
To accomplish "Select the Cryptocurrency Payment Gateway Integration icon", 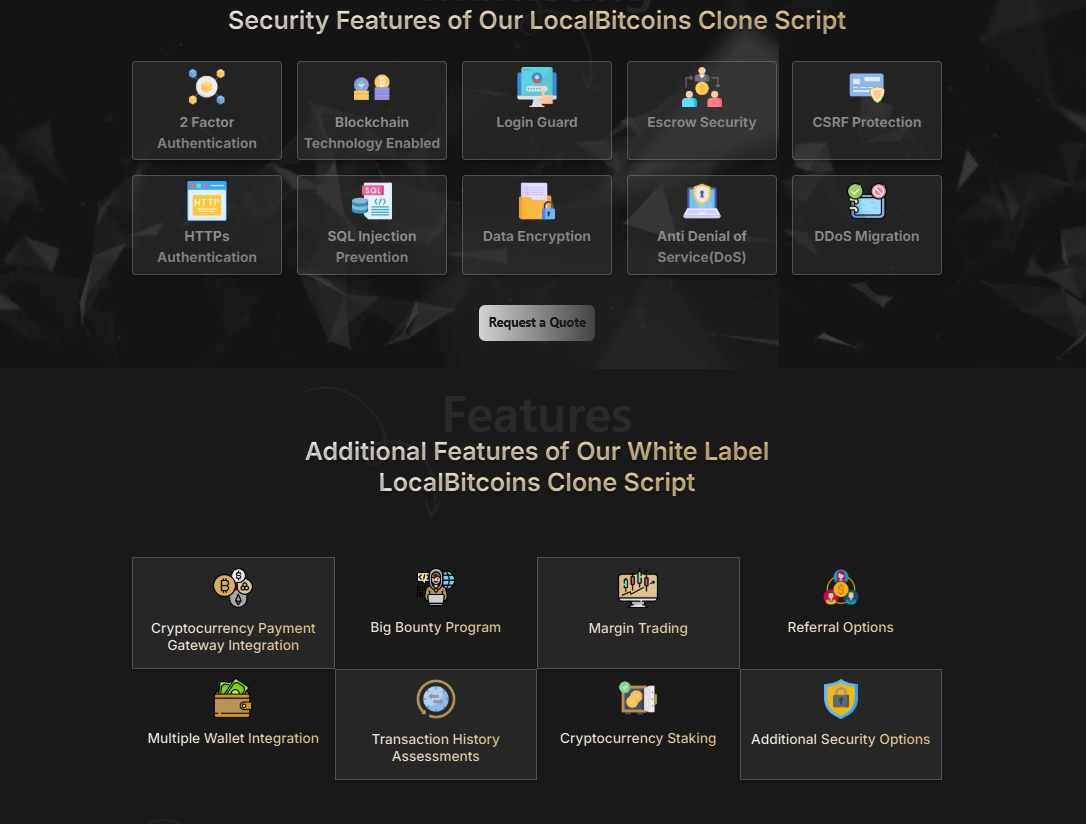I will (233, 588).
